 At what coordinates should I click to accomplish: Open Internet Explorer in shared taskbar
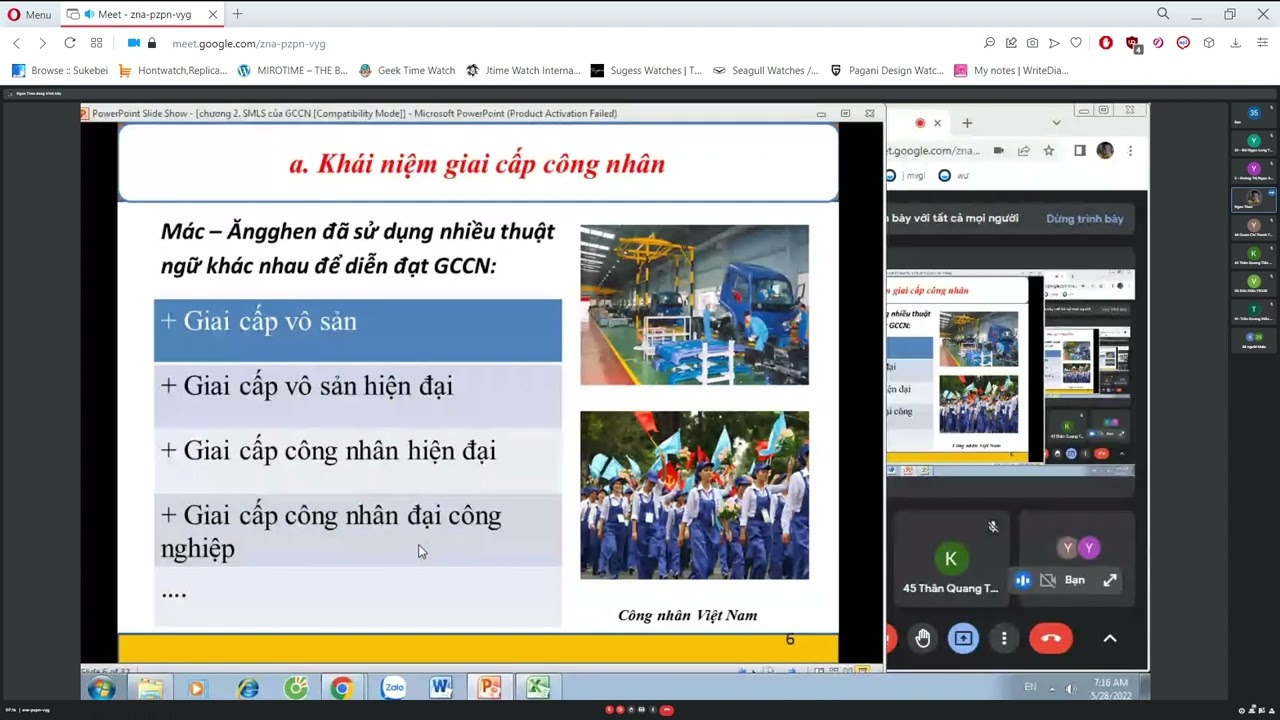click(x=247, y=688)
